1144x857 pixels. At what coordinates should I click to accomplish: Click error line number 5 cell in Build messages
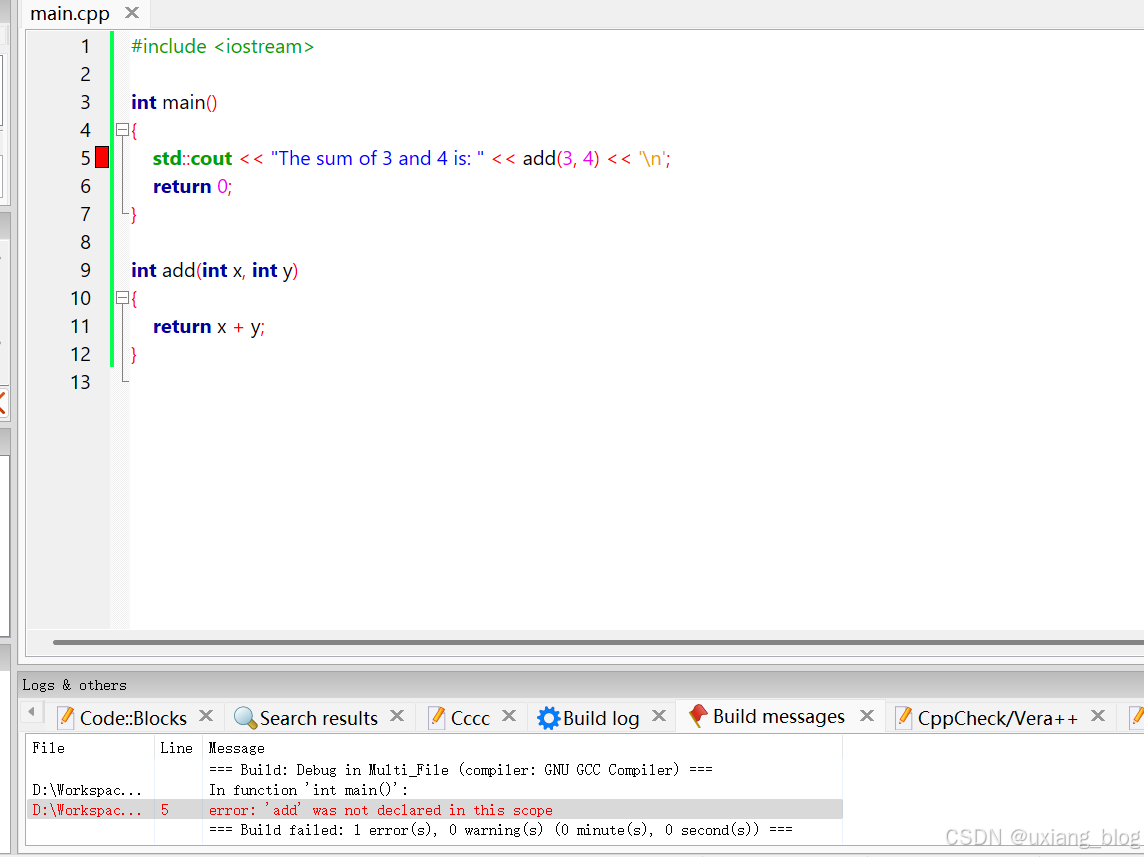point(165,810)
